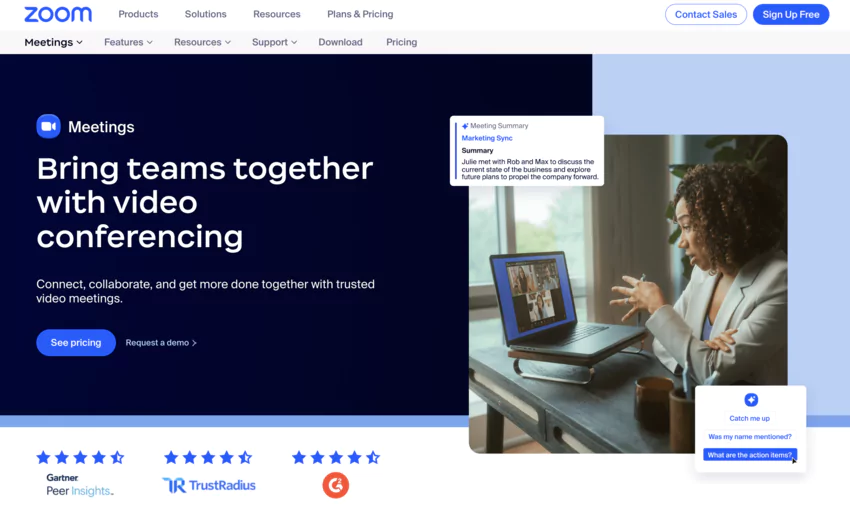Click the Meetings camera icon
The height and width of the screenshot is (518, 850).
click(x=49, y=126)
